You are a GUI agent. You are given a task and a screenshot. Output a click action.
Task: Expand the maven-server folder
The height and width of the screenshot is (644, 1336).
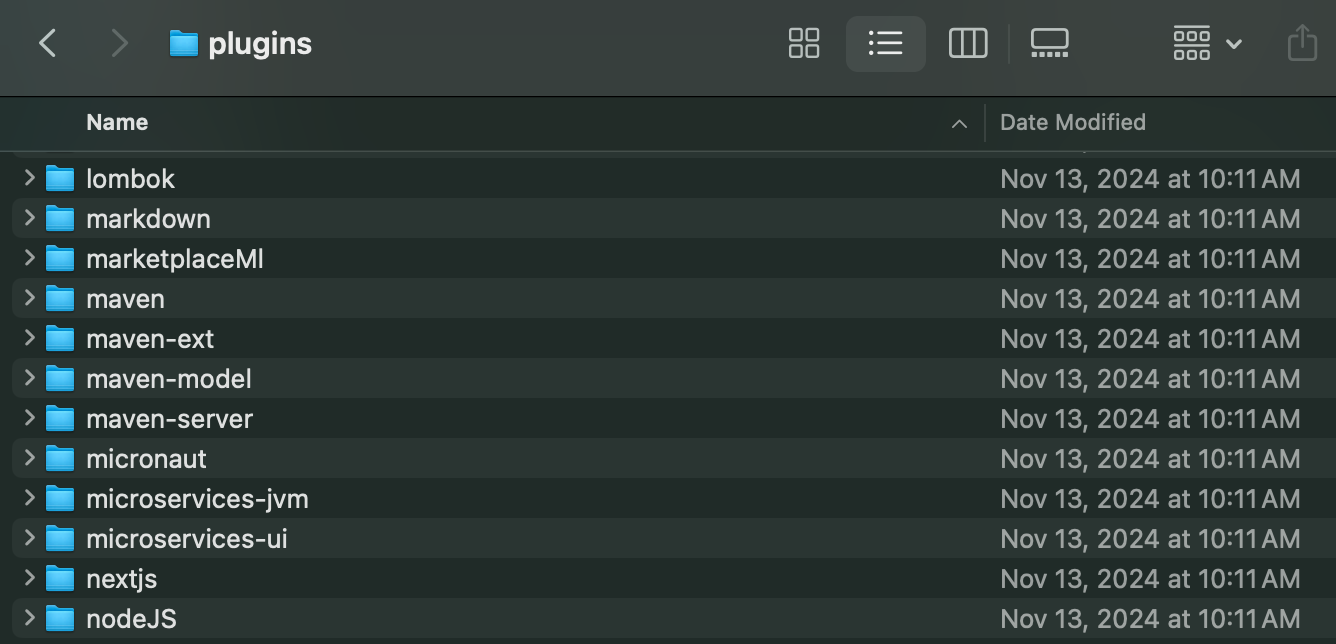(x=29, y=418)
